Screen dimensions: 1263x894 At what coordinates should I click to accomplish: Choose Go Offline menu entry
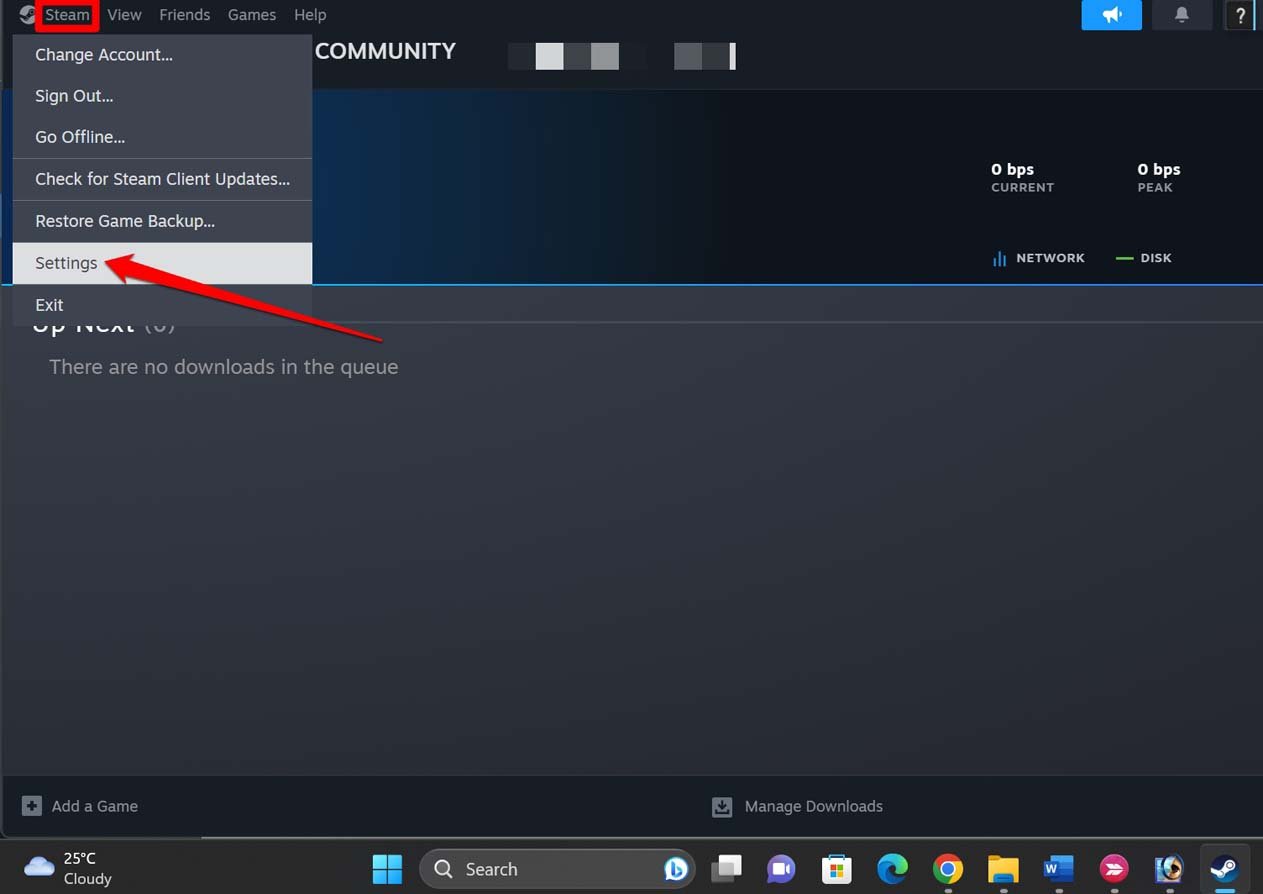80,137
